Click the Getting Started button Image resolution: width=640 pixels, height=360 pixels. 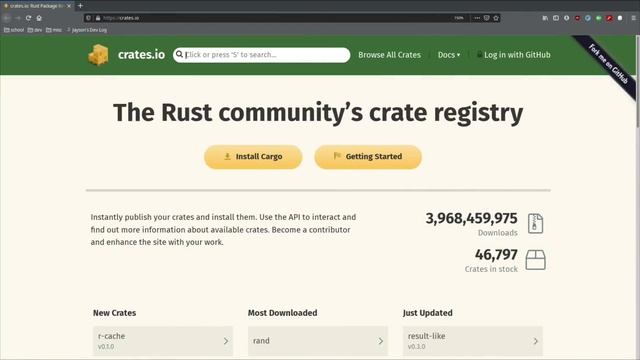[368, 157]
